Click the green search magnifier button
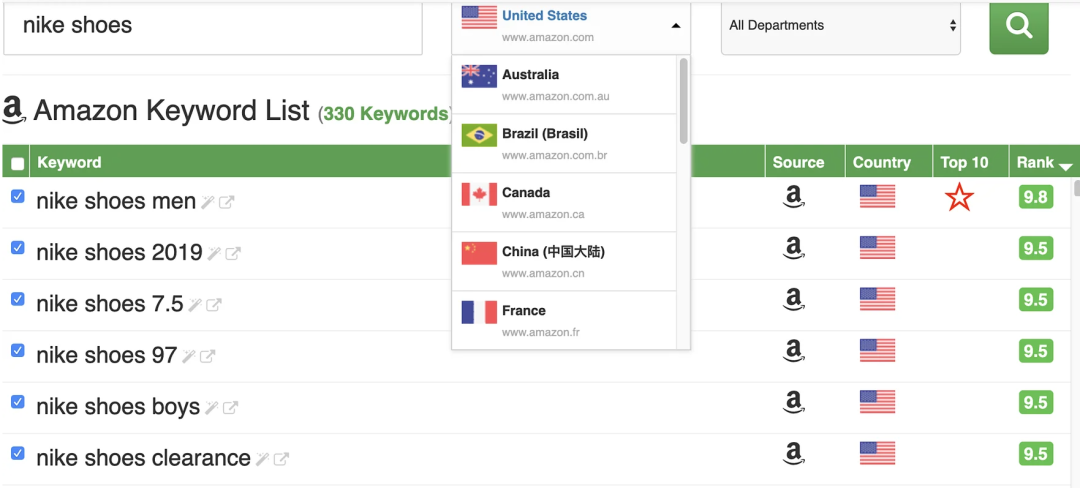The height and width of the screenshot is (488, 1080). 1018,27
